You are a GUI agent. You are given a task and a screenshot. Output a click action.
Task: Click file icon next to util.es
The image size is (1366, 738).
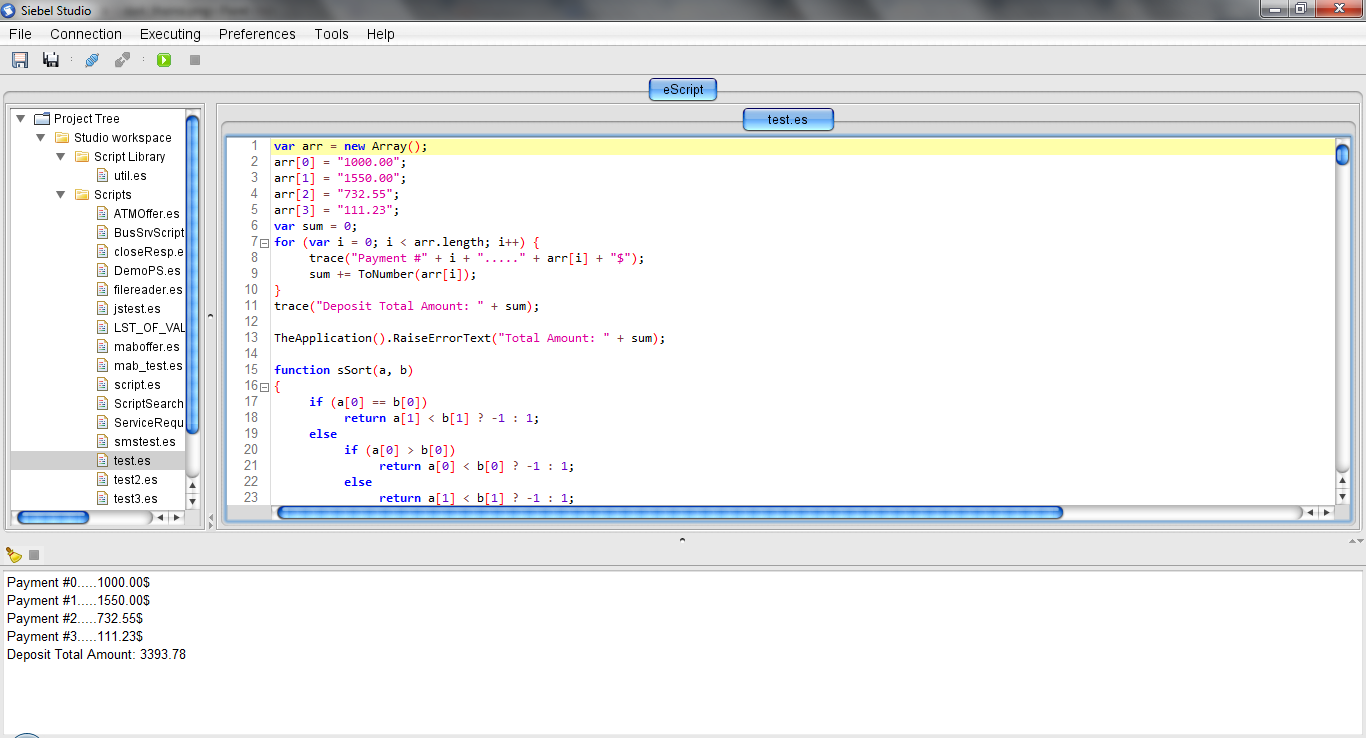pyautogui.click(x=103, y=176)
